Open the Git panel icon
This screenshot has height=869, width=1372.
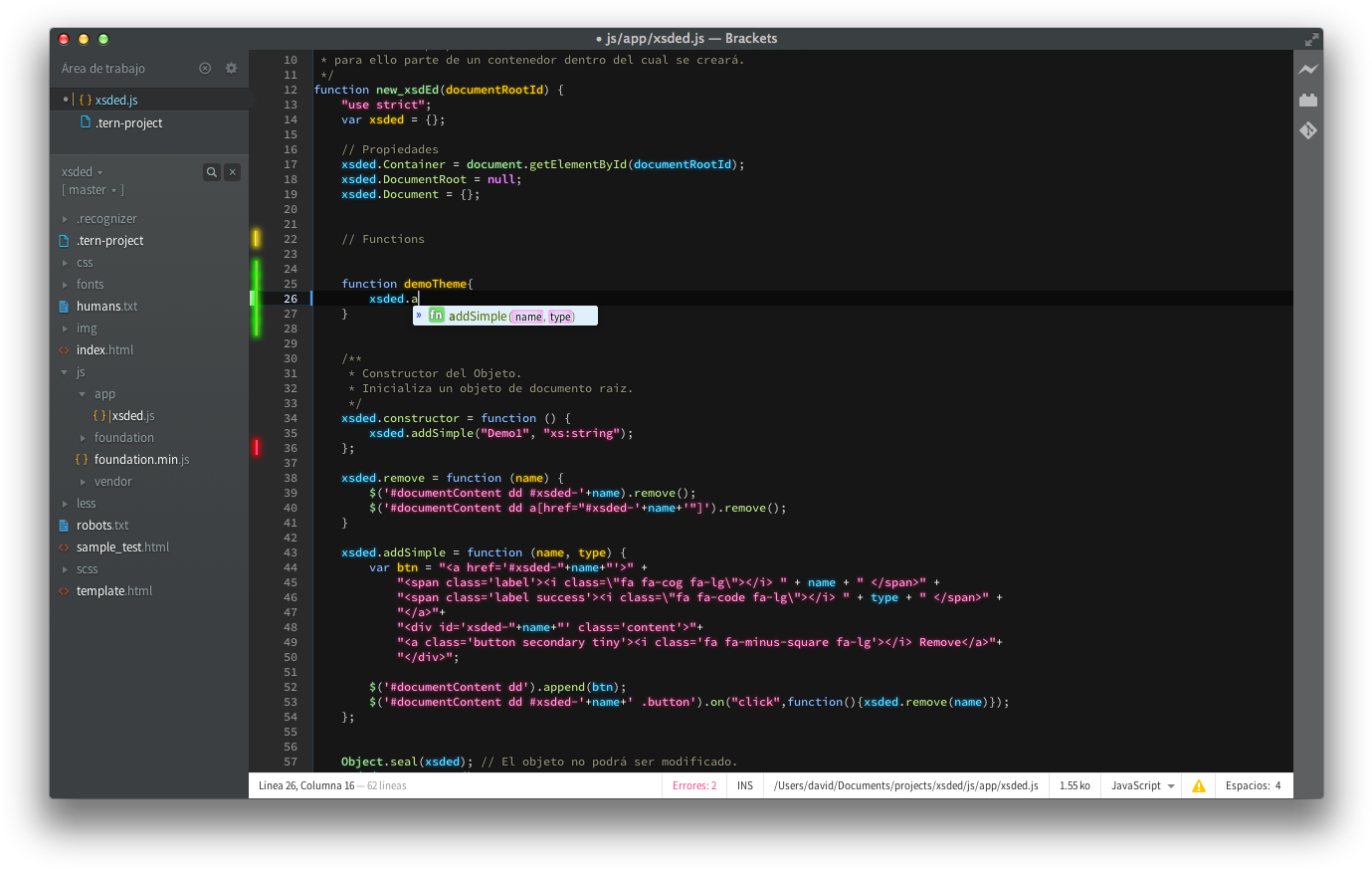[x=1308, y=130]
